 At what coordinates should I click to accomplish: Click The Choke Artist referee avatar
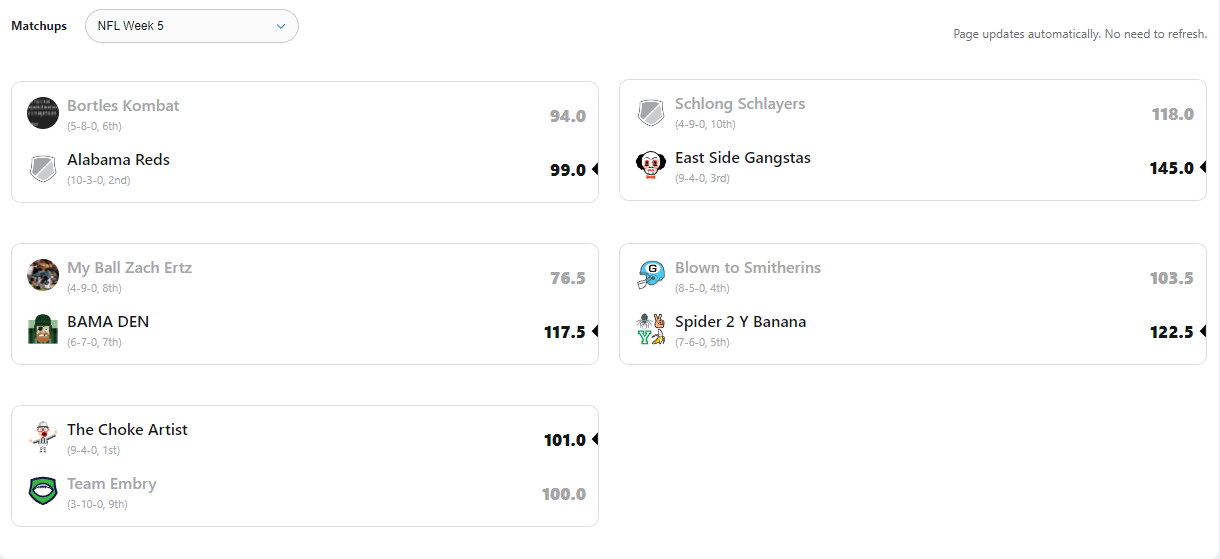[43, 437]
